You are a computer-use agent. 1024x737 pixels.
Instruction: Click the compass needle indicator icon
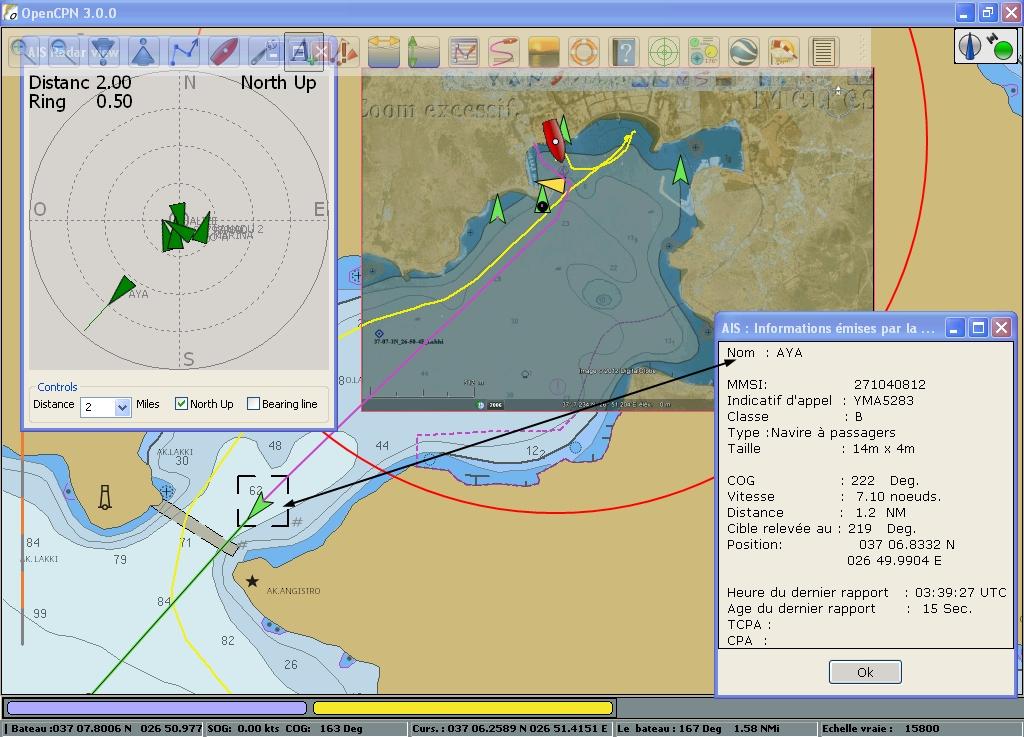click(x=970, y=46)
